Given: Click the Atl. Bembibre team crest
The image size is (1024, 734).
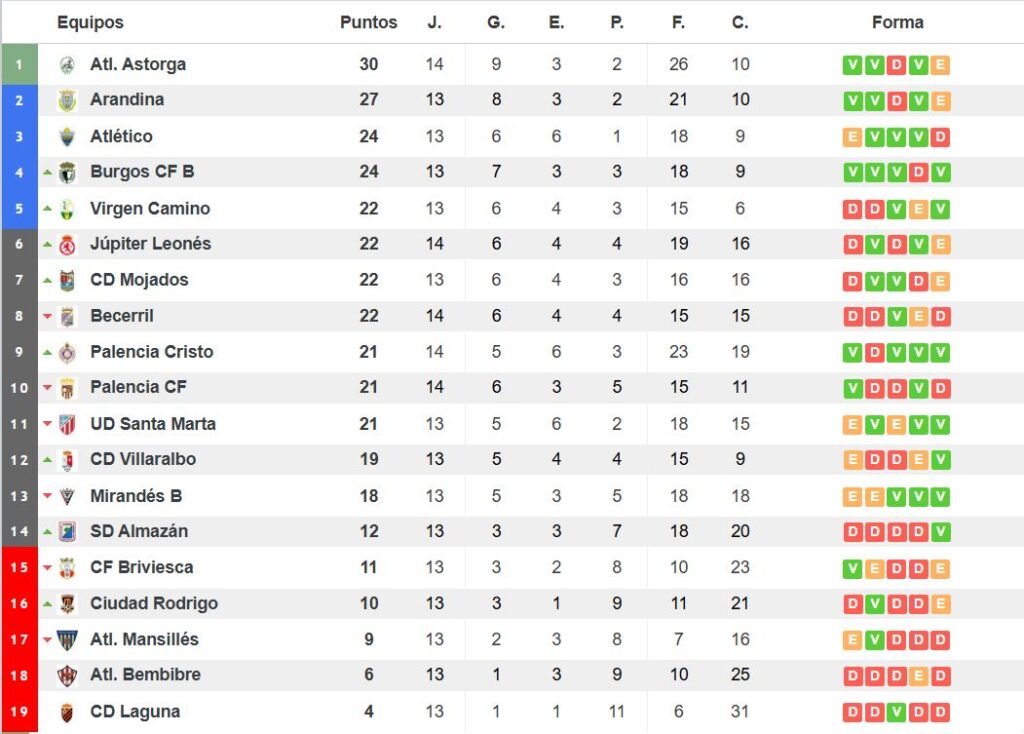Looking at the screenshot, I should coord(67,675).
